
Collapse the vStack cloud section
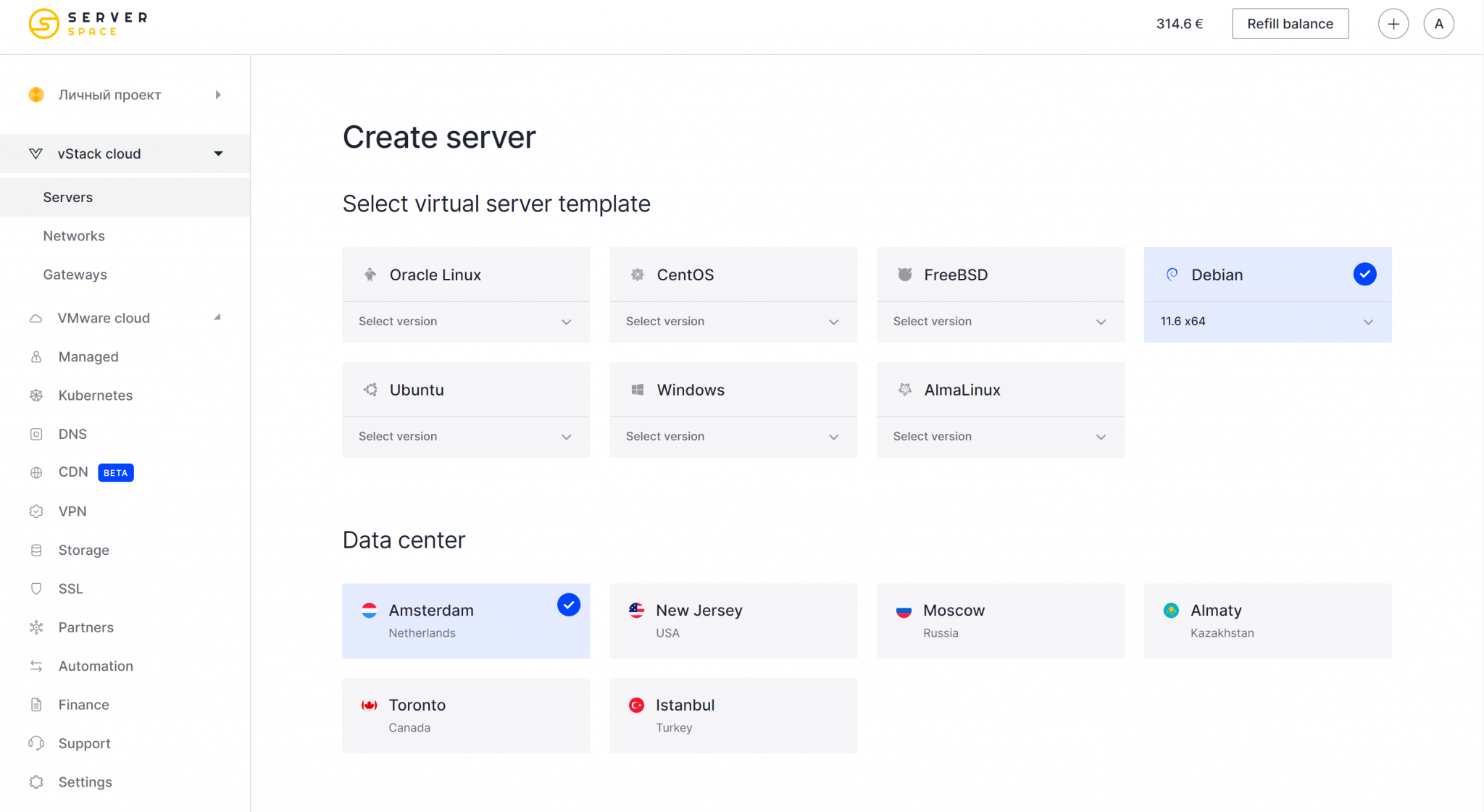click(218, 154)
